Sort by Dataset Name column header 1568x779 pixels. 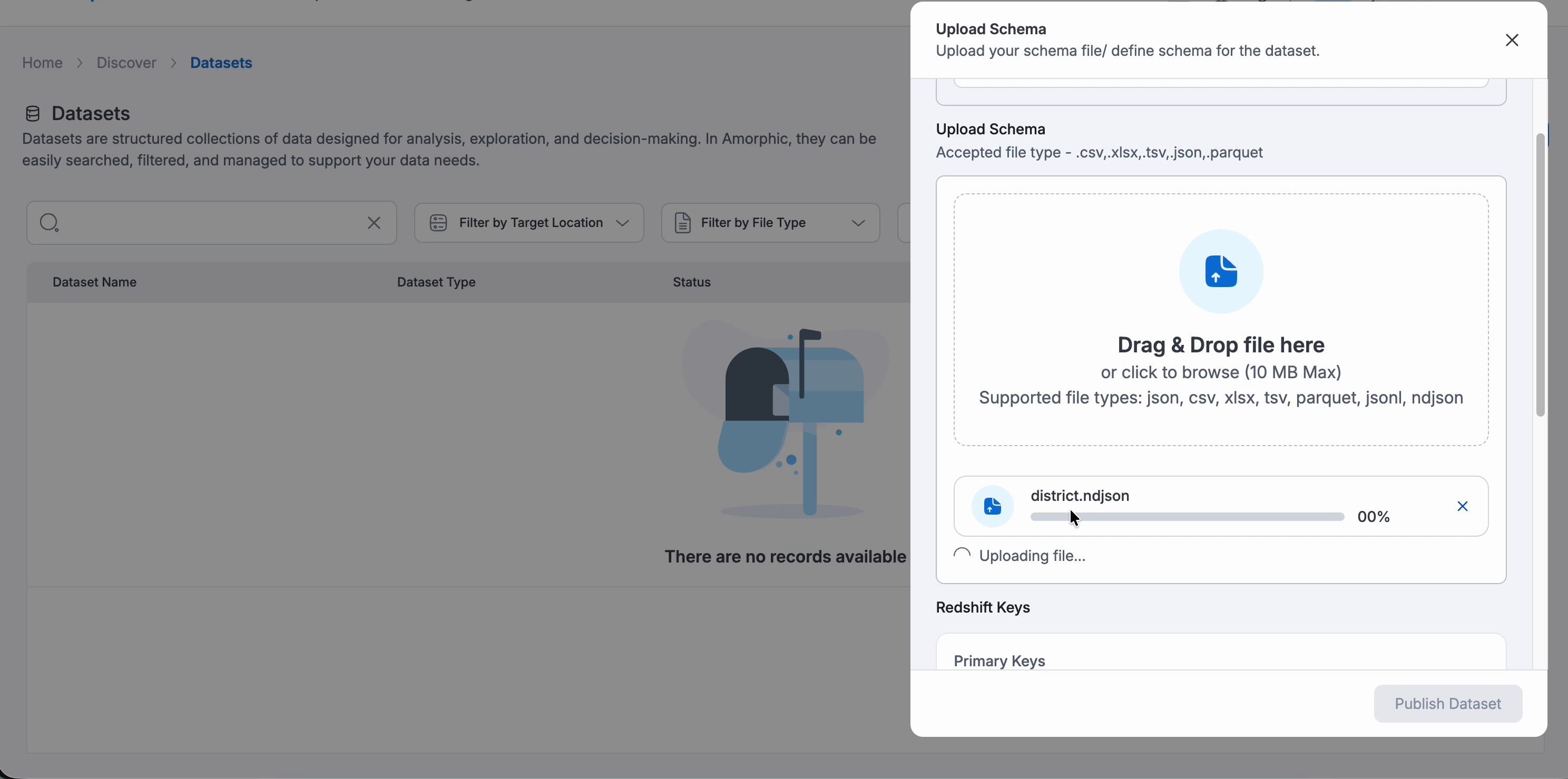click(94, 282)
